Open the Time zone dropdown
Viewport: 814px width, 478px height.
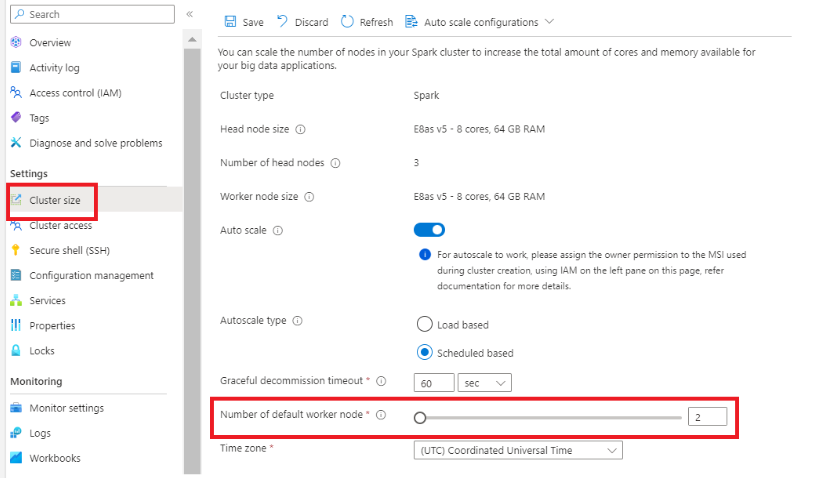click(518, 451)
